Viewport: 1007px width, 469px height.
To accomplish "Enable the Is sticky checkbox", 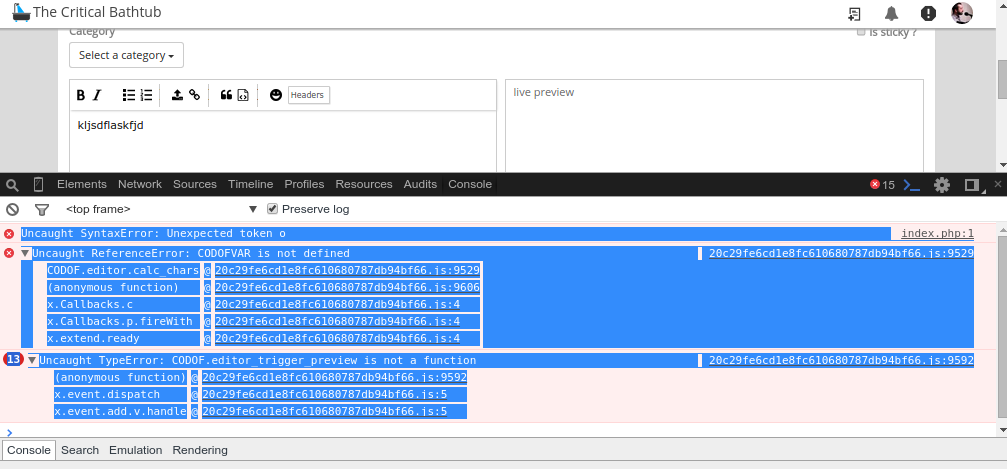I will coord(861,32).
